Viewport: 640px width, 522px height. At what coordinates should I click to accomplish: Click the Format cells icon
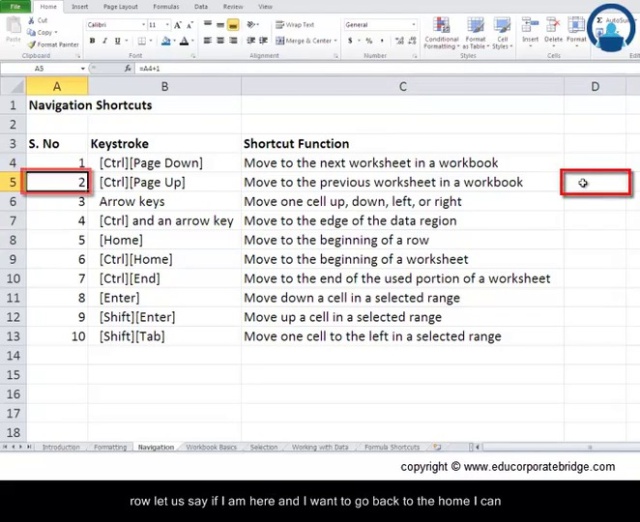576,26
